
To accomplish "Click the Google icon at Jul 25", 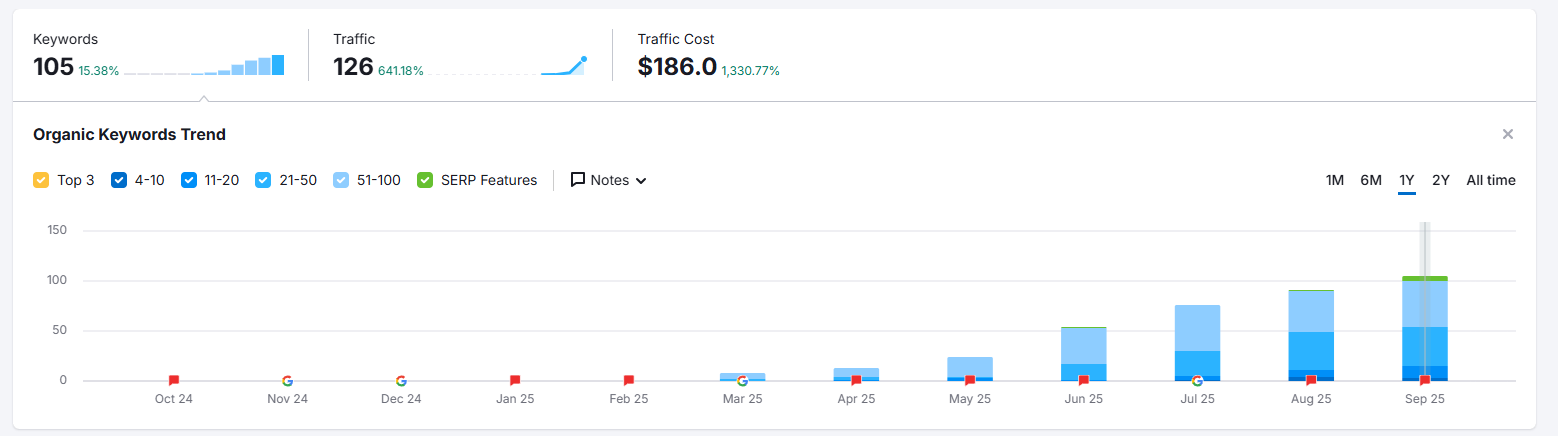I will coord(1197,380).
